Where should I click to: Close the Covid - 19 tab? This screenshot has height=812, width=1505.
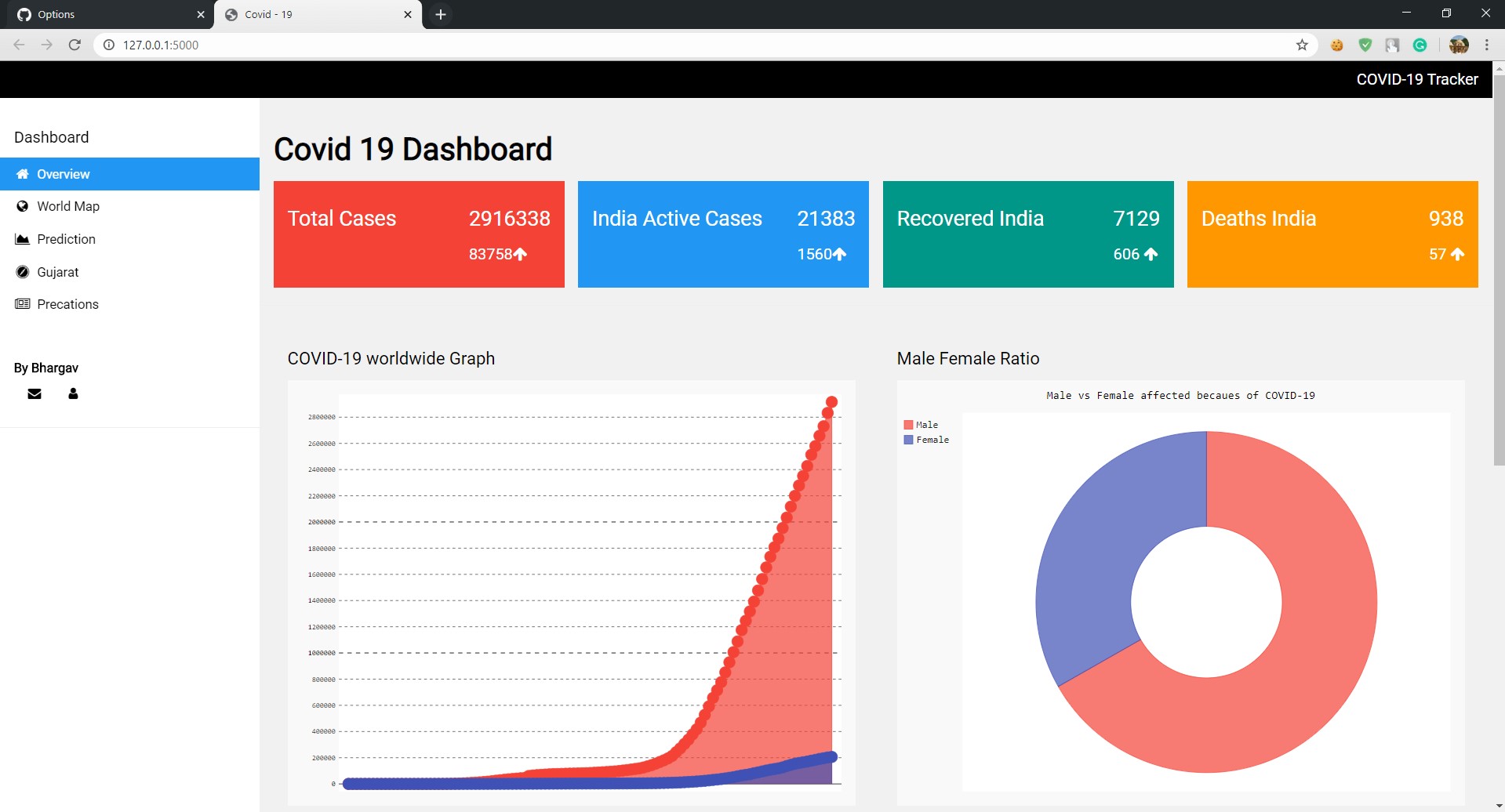[408, 14]
